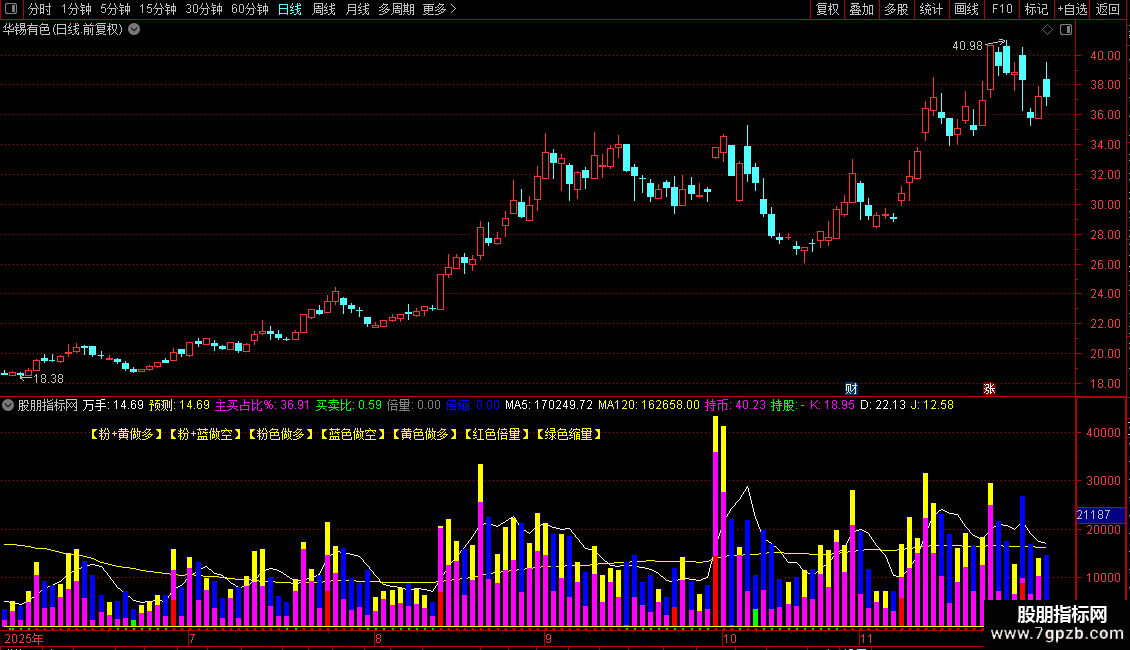The width and height of the screenshot is (1130, 650).
Task: Click the K: 18.95 value
Action: 832,405
